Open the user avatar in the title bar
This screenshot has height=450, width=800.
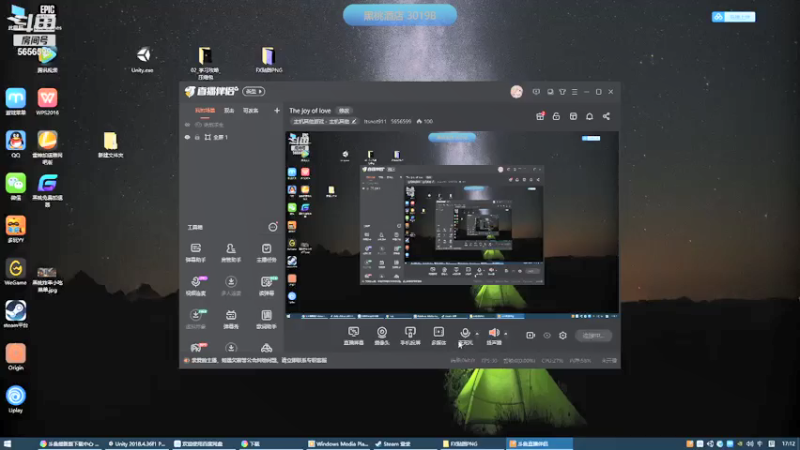[x=516, y=92]
